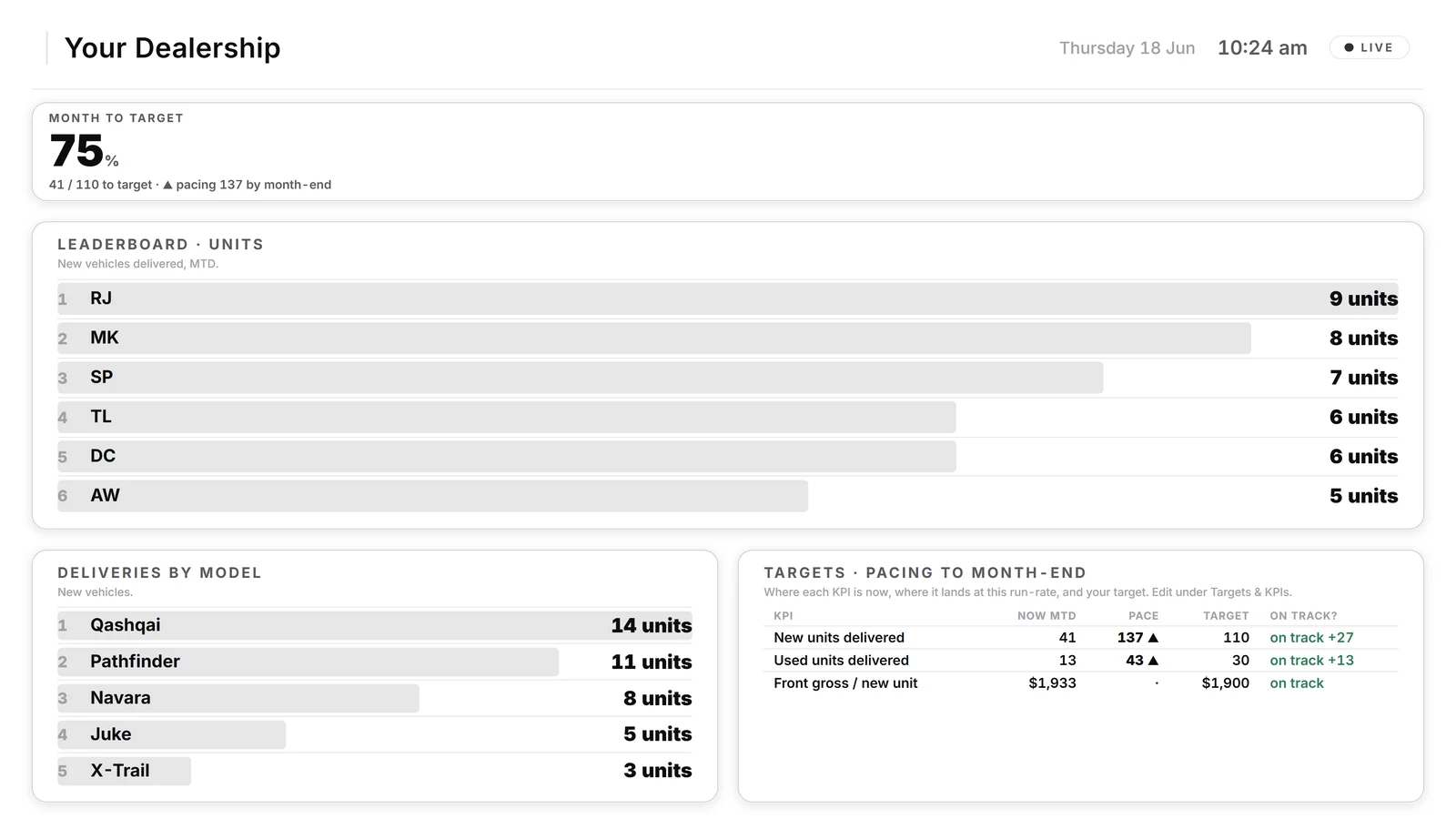The width and height of the screenshot is (1456, 819).
Task: Click the Your Dealership title
Action: tap(173, 48)
